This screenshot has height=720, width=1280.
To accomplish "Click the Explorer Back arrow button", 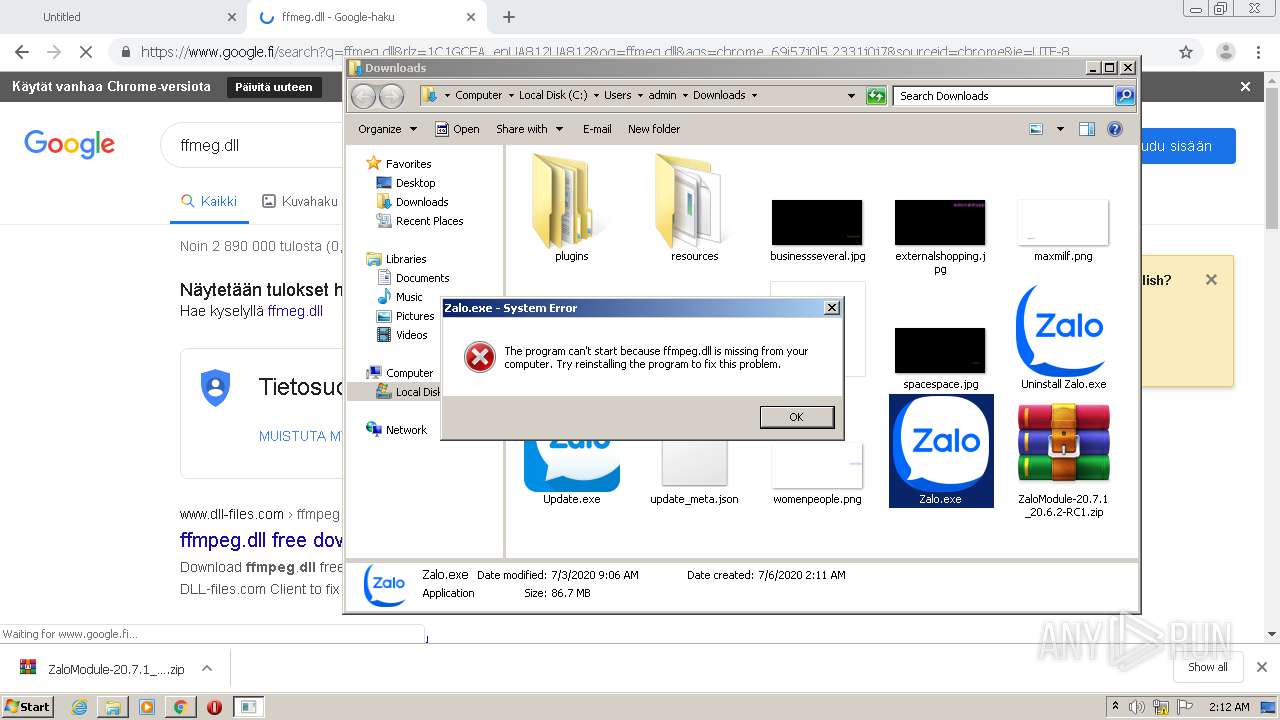I will pos(364,96).
